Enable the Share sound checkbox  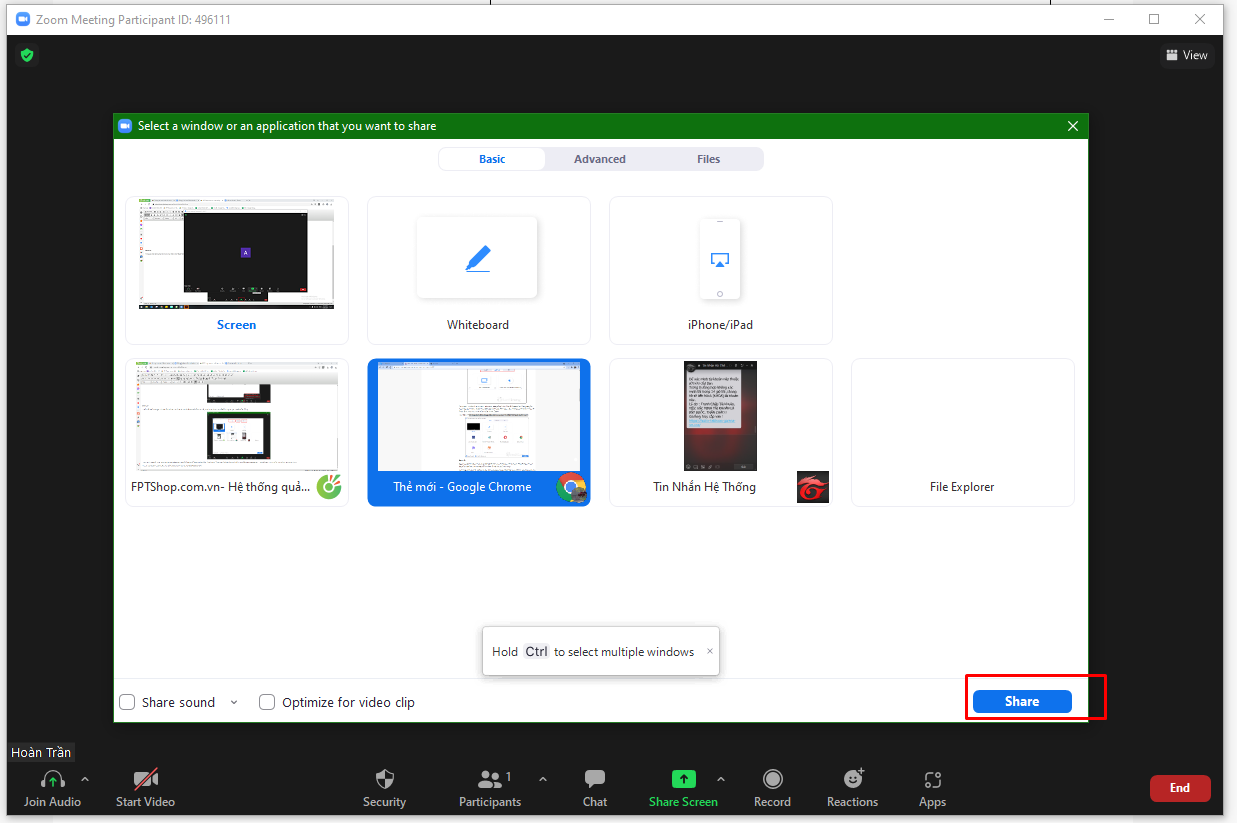127,702
